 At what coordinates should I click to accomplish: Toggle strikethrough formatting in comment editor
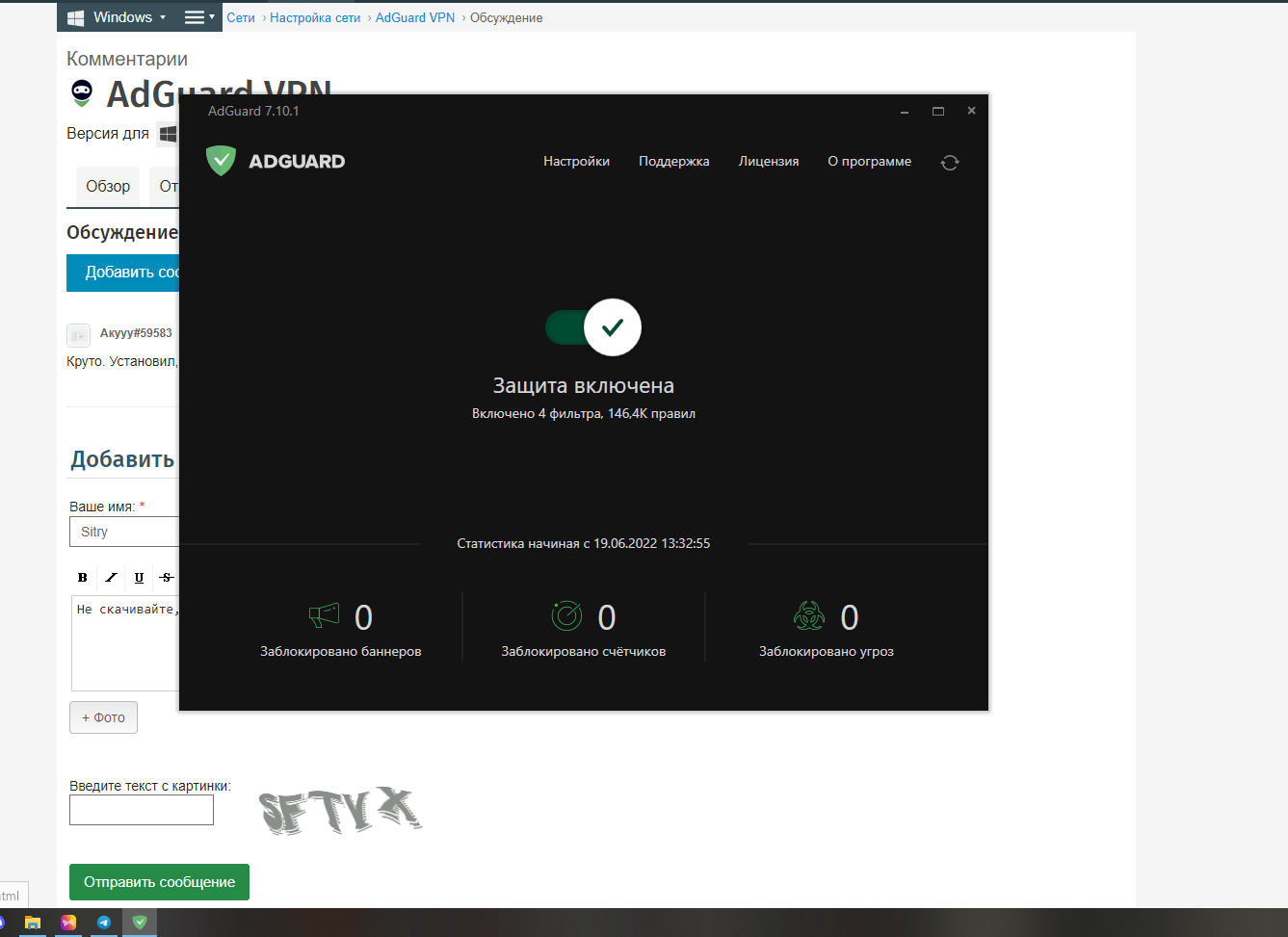click(x=167, y=578)
